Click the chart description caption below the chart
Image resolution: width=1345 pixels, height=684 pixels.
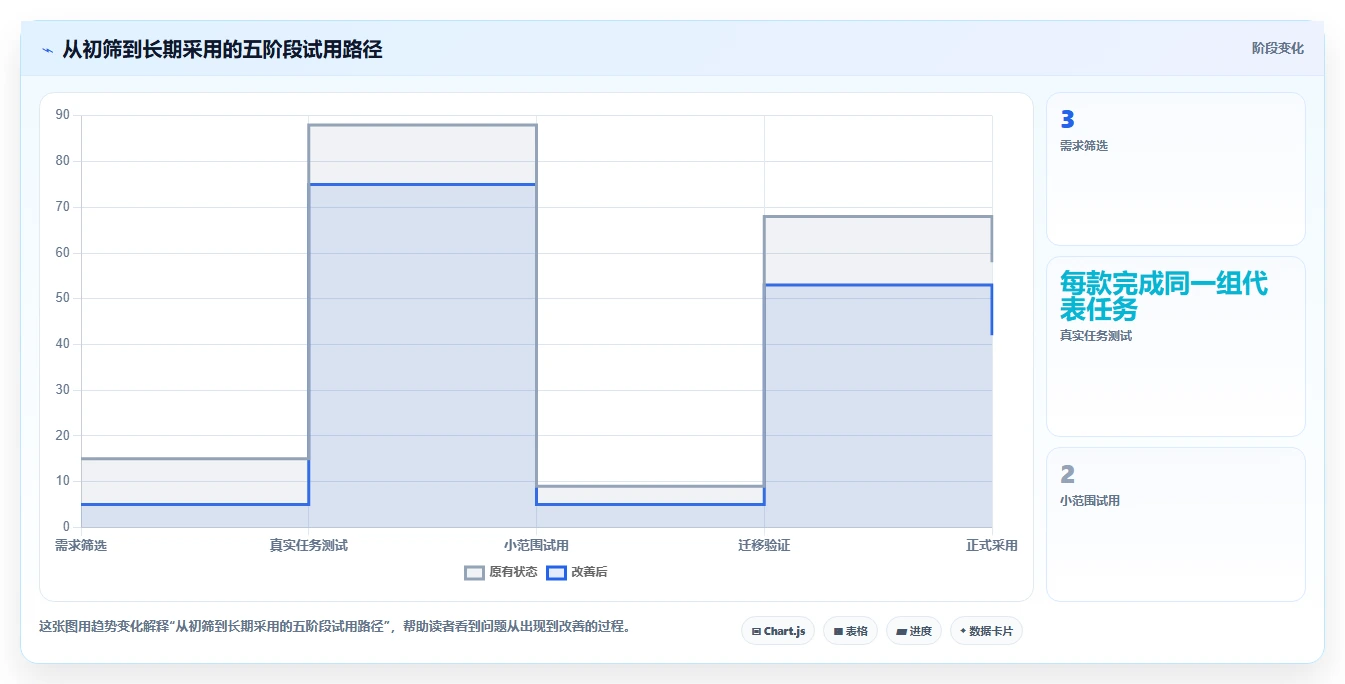335,627
